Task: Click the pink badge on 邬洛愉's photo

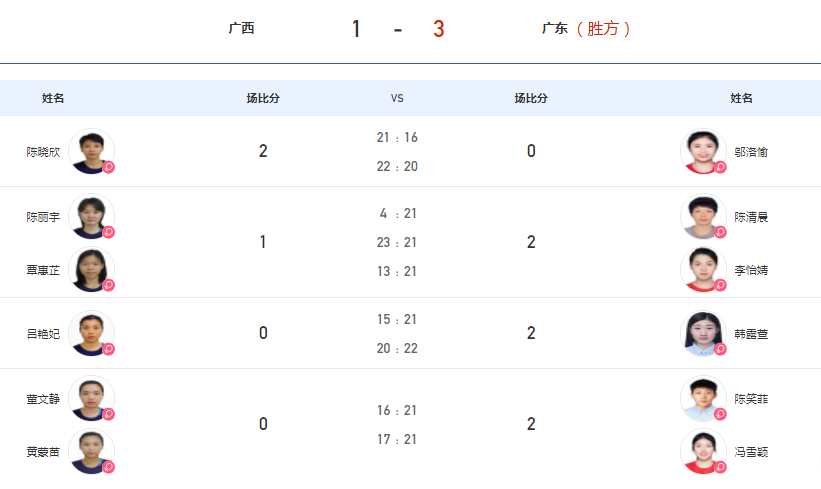Action: coord(720,167)
